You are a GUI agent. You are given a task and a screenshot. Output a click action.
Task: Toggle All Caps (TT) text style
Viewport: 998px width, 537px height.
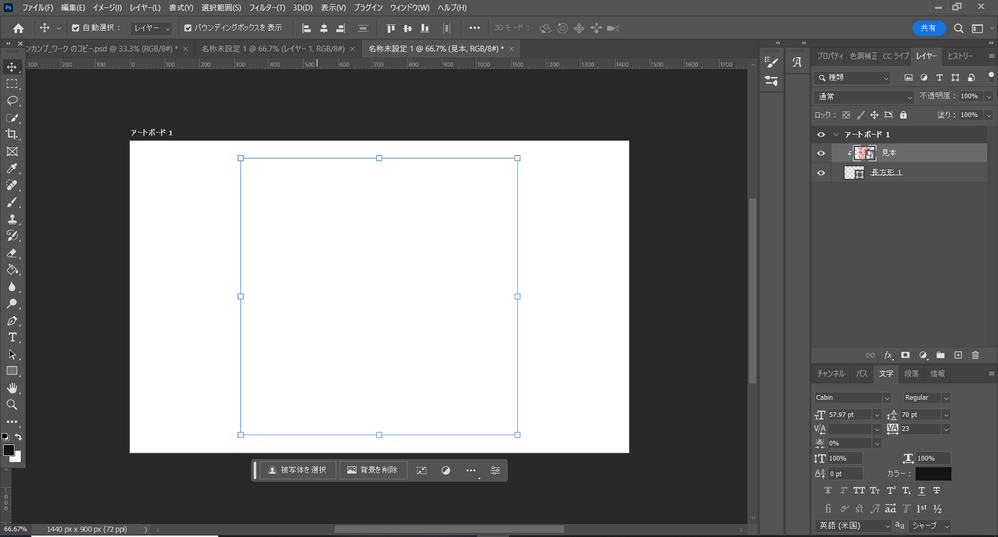[859, 491]
